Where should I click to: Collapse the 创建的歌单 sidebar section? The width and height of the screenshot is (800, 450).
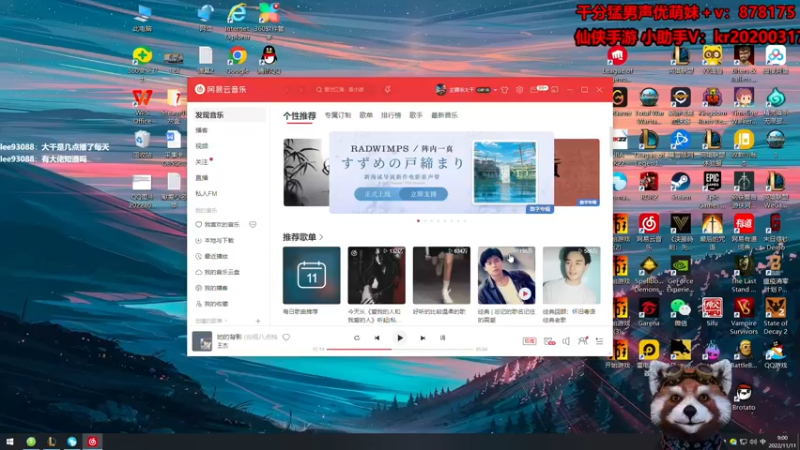211,321
